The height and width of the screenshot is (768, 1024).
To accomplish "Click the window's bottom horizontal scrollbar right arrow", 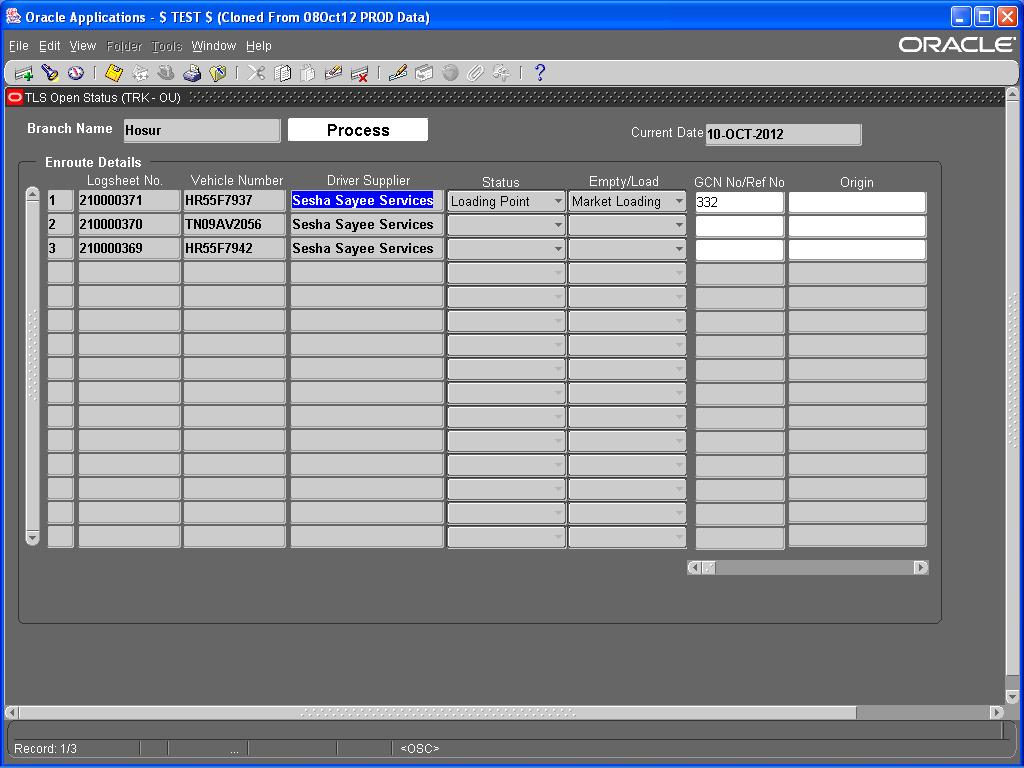I will (x=997, y=712).
